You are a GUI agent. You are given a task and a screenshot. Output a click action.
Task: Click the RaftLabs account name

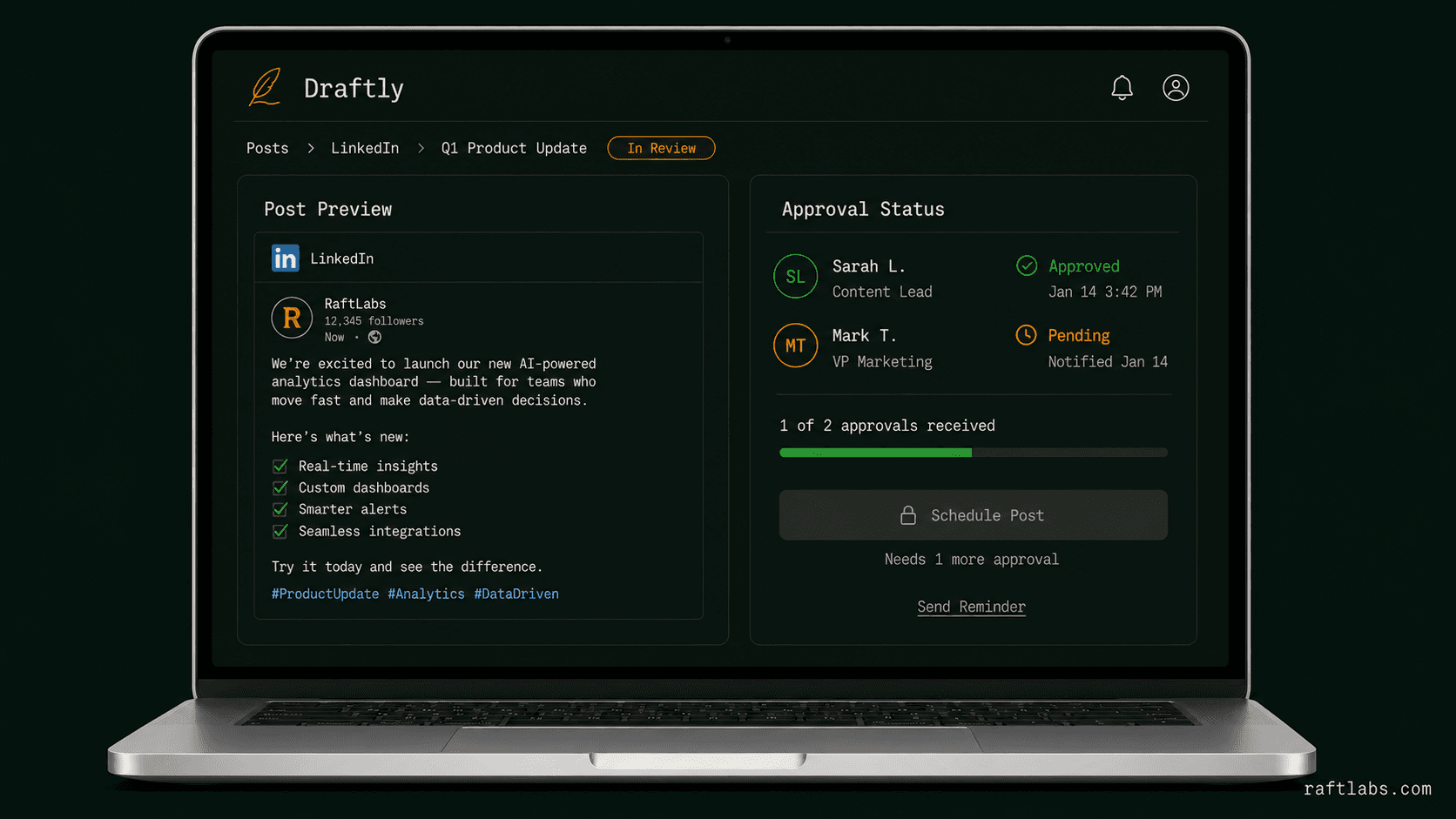pyautogui.click(x=355, y=304)
